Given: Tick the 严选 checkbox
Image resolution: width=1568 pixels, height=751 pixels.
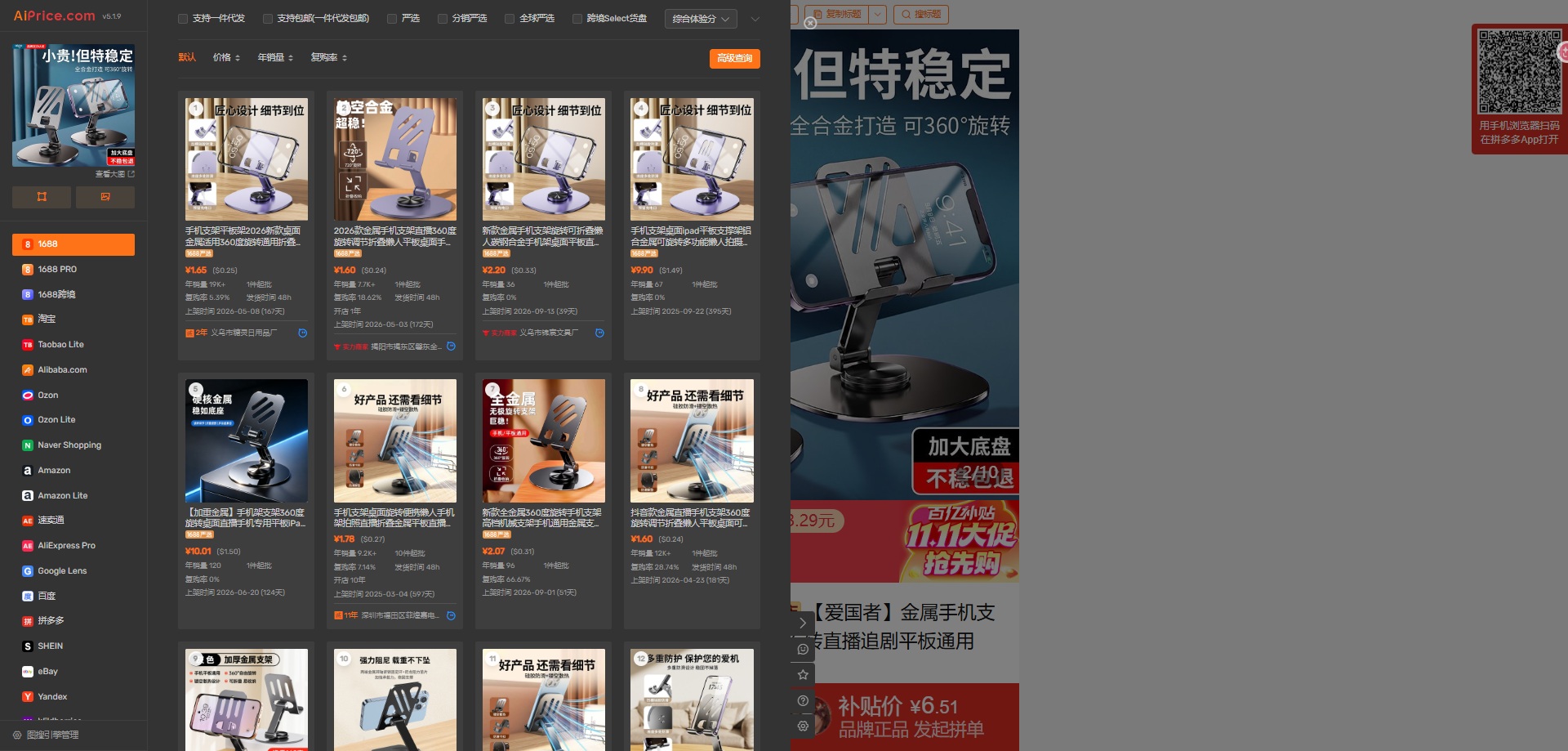Looking at the screenshot, I should click(x=392, y=19).
